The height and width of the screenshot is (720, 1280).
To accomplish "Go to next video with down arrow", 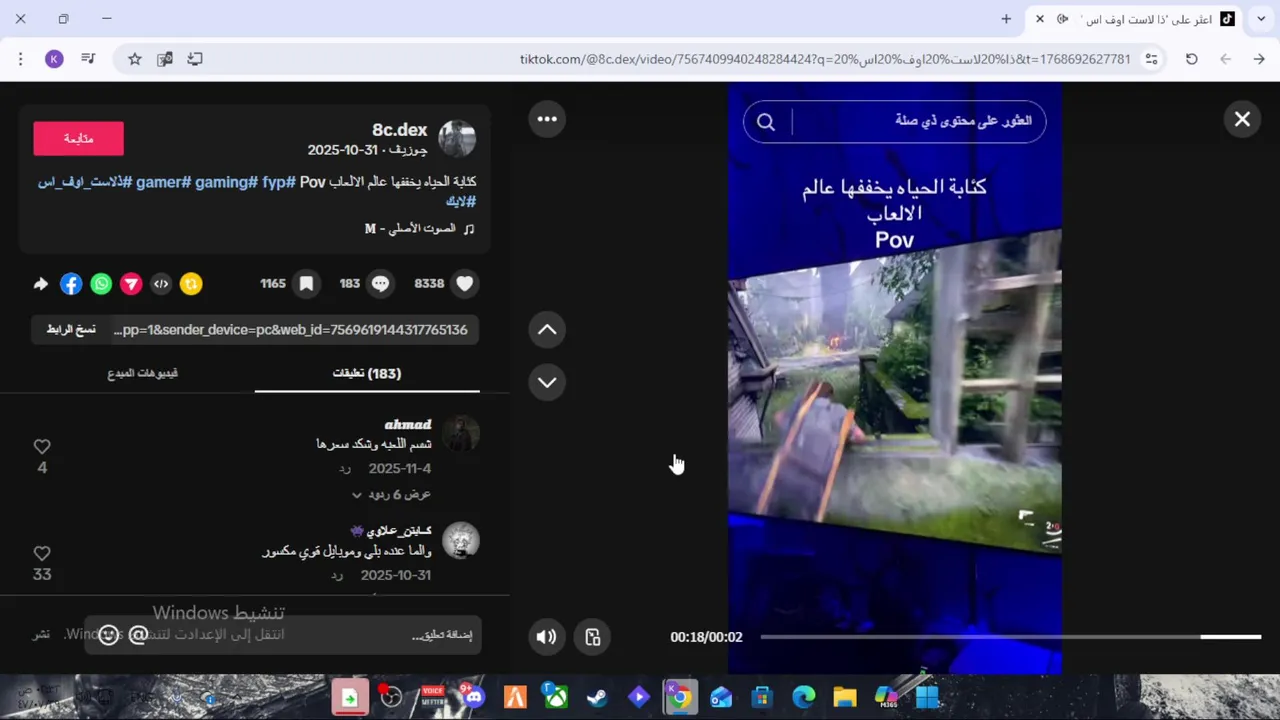I will tap(547, 382).
